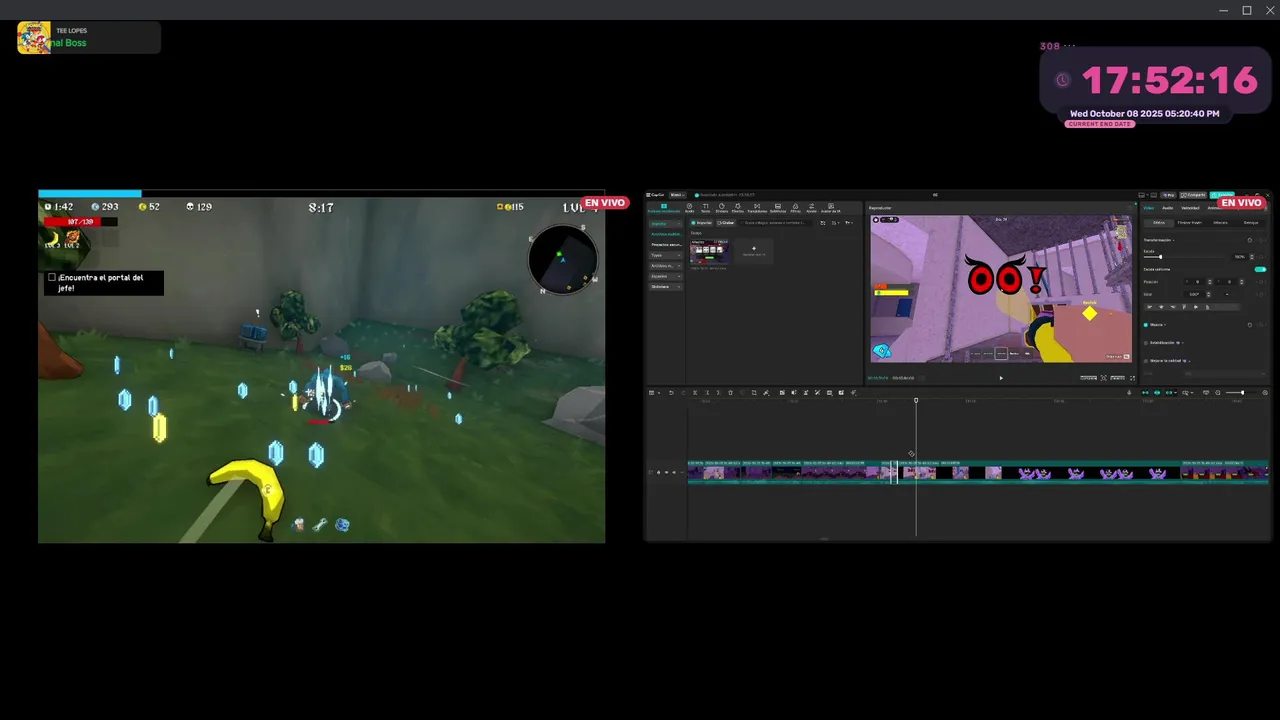Collapse the Transformación section
This screenshot has width=1280, height=720.
pos(1174,240)
